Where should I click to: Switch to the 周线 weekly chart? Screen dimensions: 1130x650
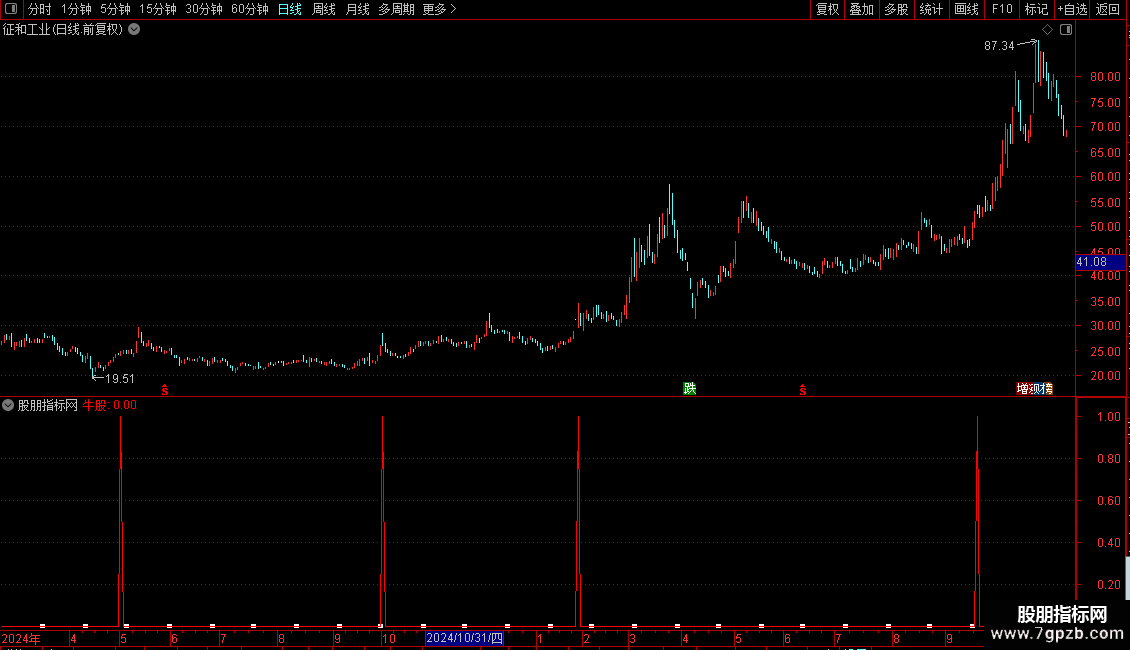324,9
